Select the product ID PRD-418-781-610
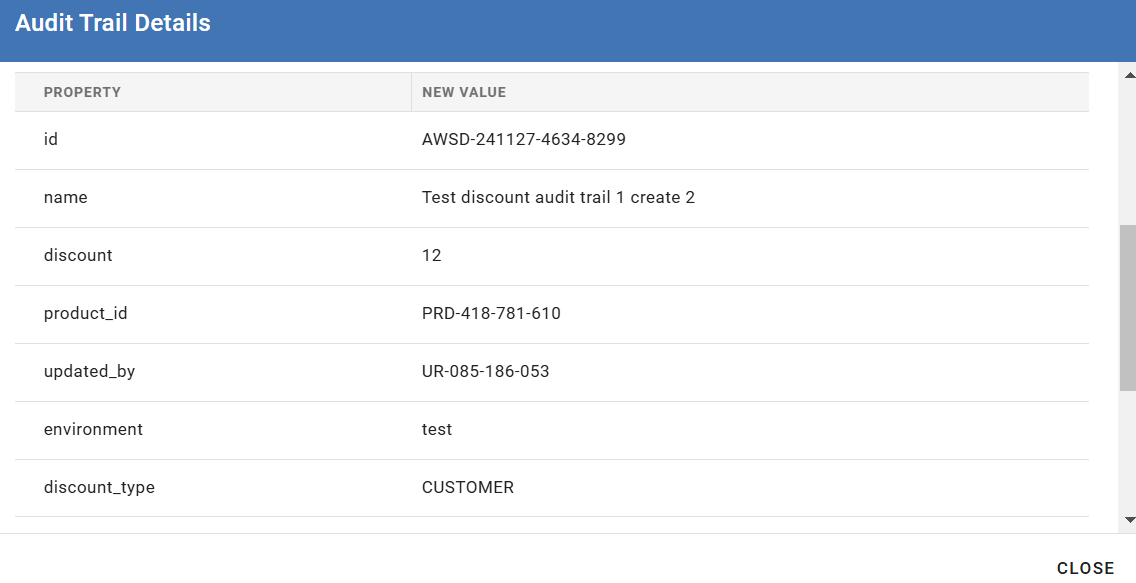 pyautogui.click(x=491, y=313)
